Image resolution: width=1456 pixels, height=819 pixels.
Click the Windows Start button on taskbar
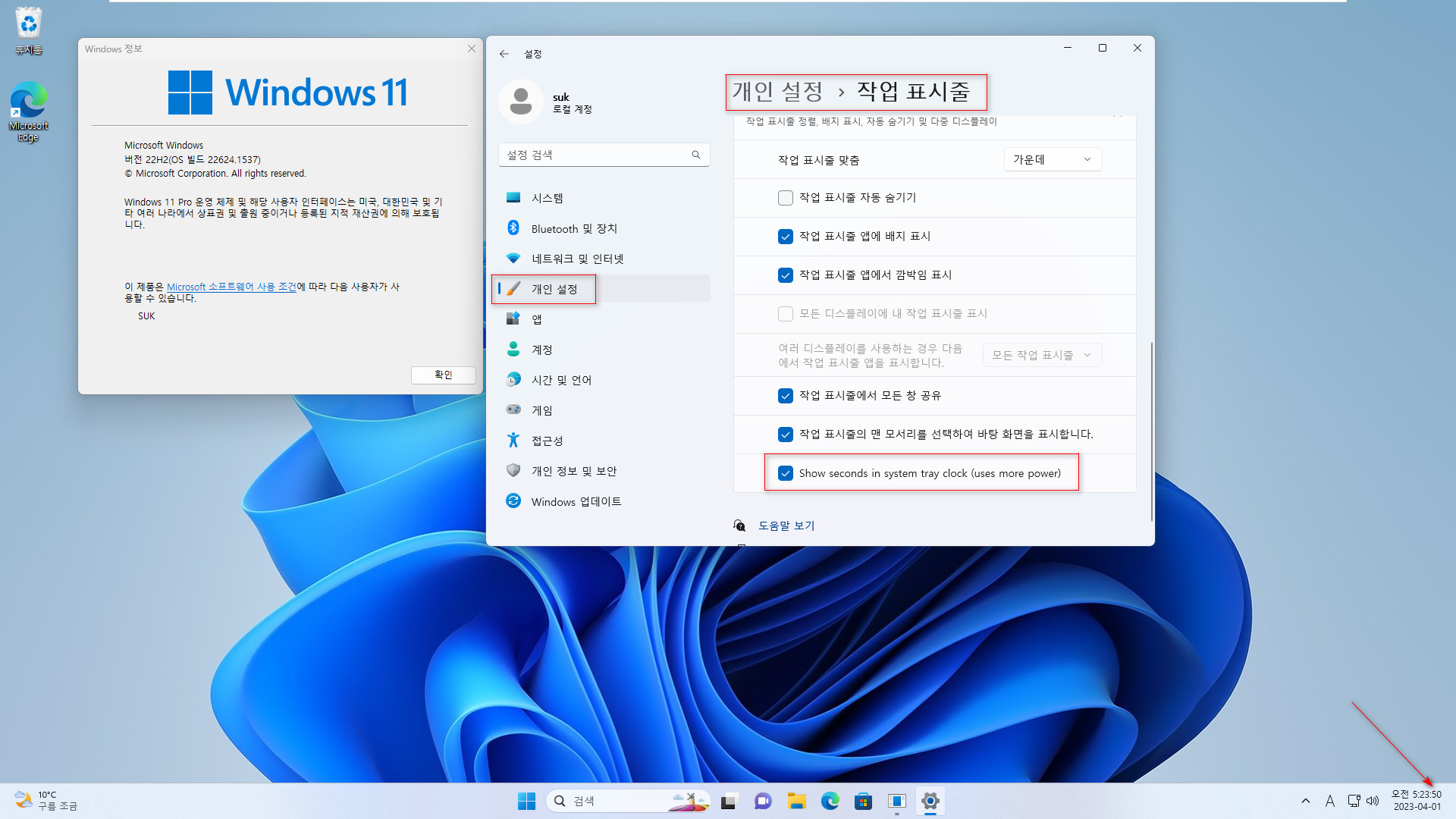(x=526, y=801)
